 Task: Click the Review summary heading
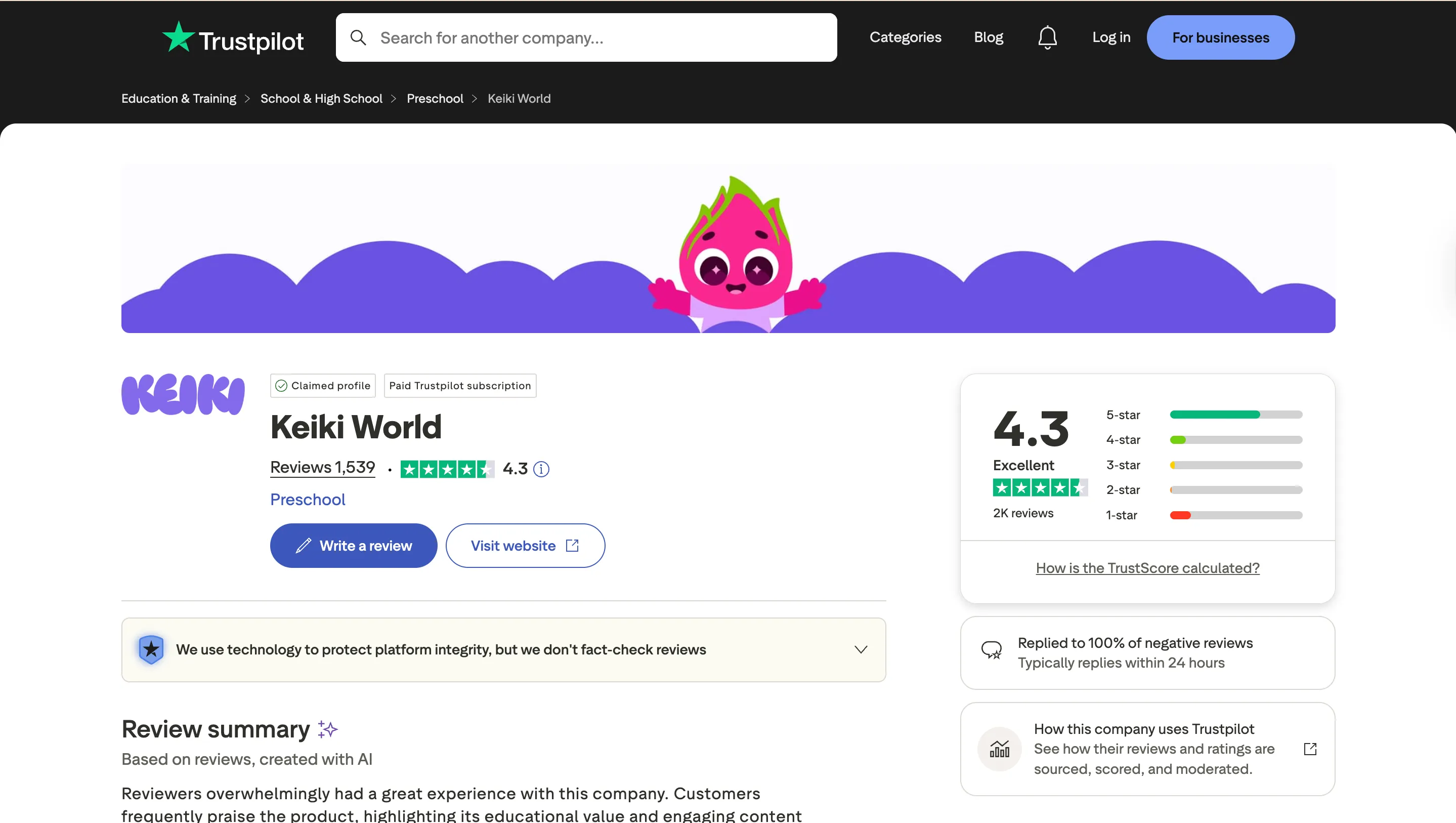[216, 729]
